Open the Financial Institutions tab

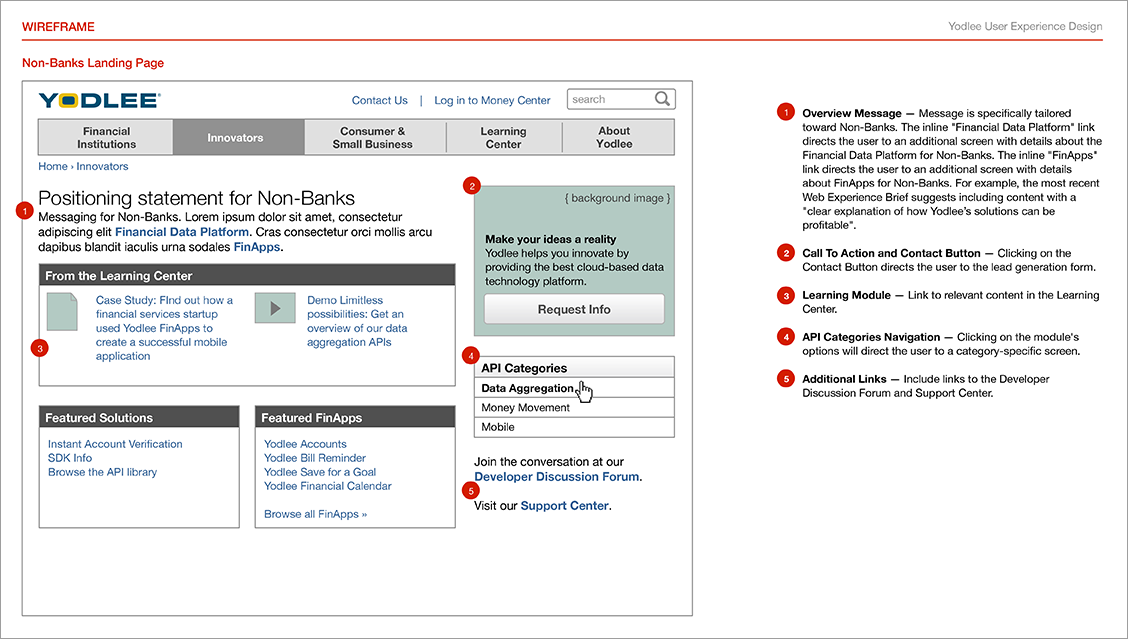(x=106, y=137)
